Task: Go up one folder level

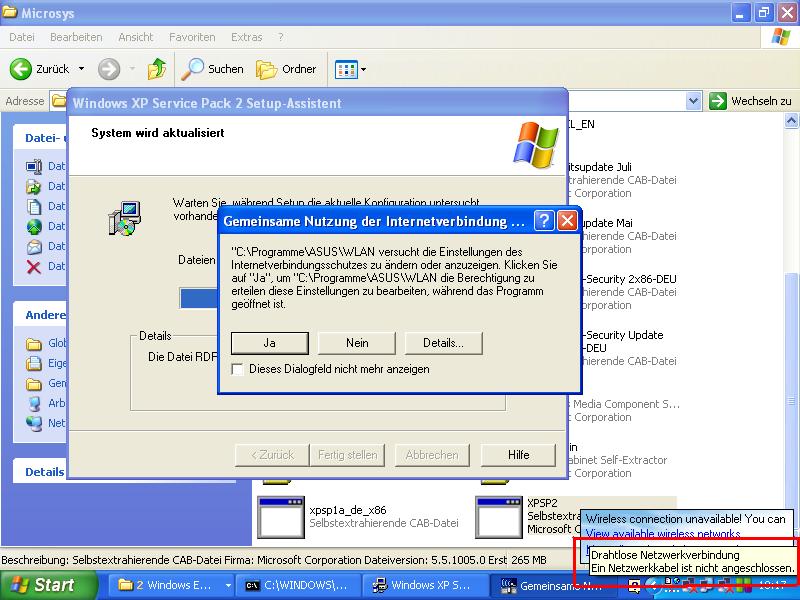Action: [157, 69]
